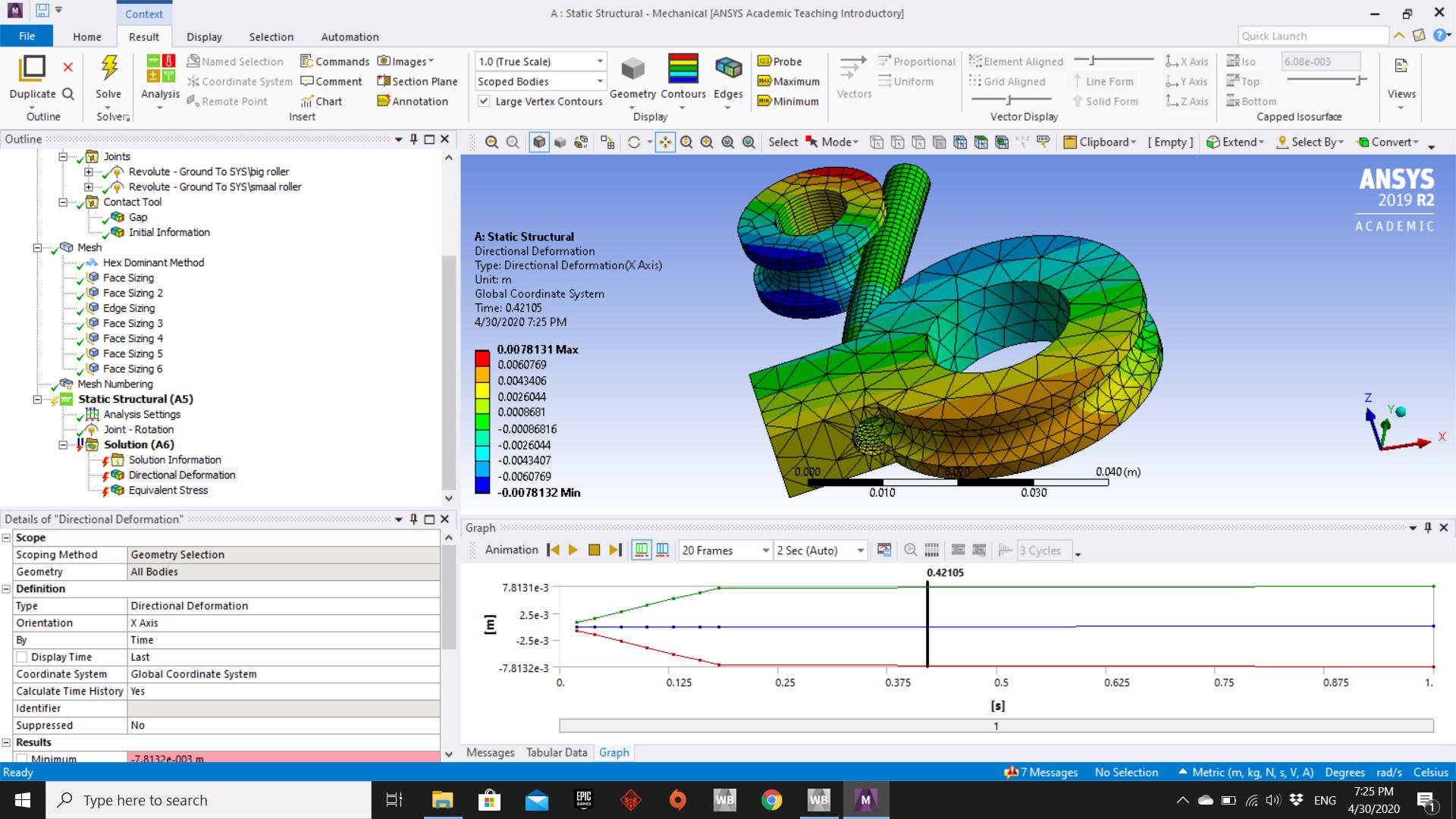1456x819 pixels.
Task: Pin the Graph panel
Action: [1428, 528]
